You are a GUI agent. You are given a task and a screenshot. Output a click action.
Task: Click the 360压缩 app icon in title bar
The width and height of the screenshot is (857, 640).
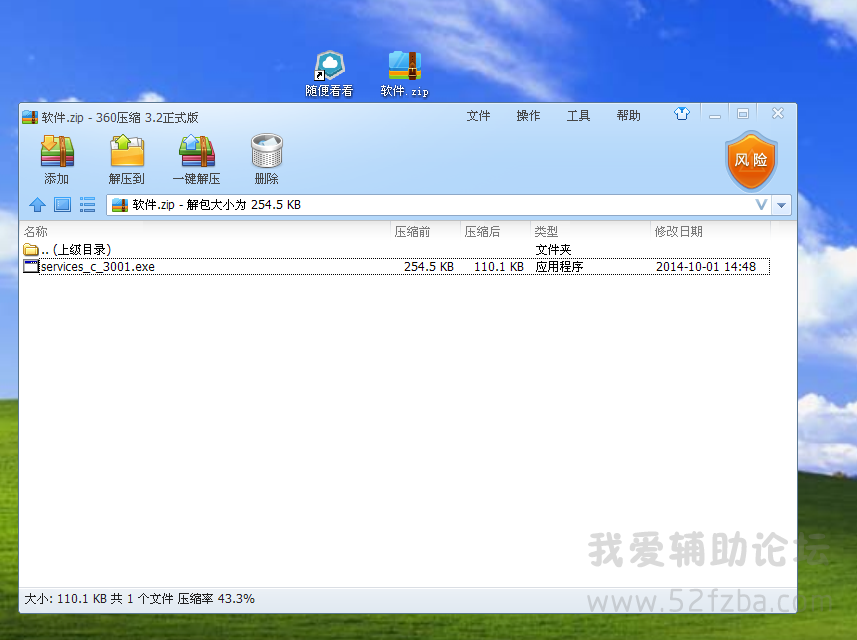point(30,117)
